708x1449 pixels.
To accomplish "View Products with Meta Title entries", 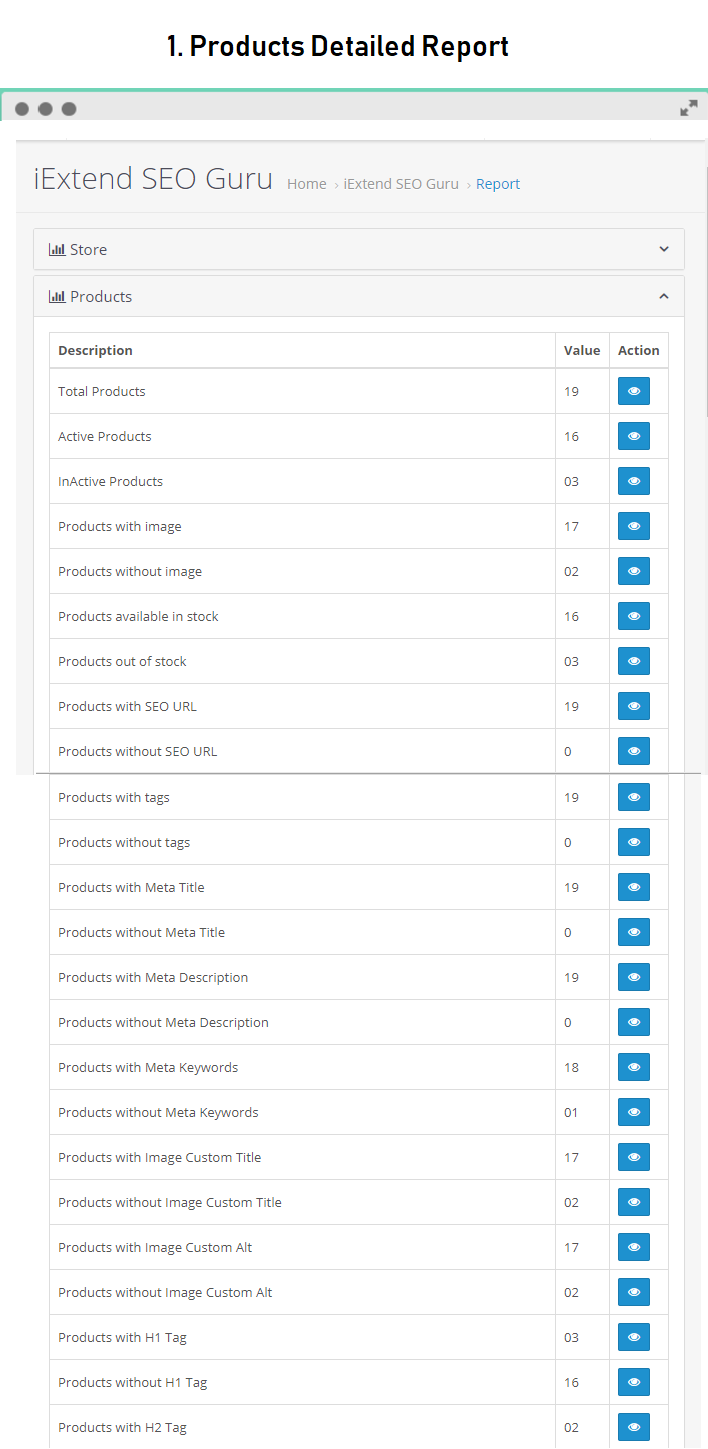I will pyautogui.click(x=634, y=887).
